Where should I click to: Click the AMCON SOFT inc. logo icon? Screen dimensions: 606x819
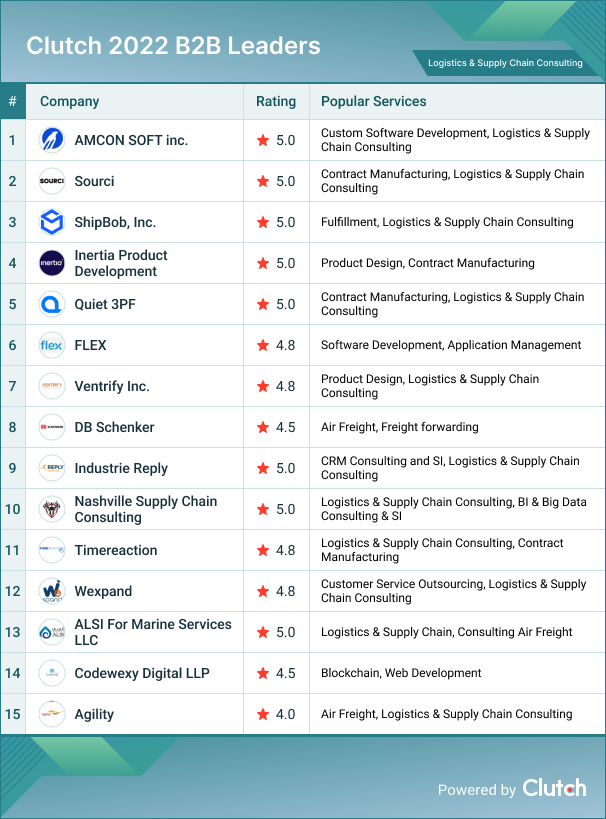pos(52,140)
